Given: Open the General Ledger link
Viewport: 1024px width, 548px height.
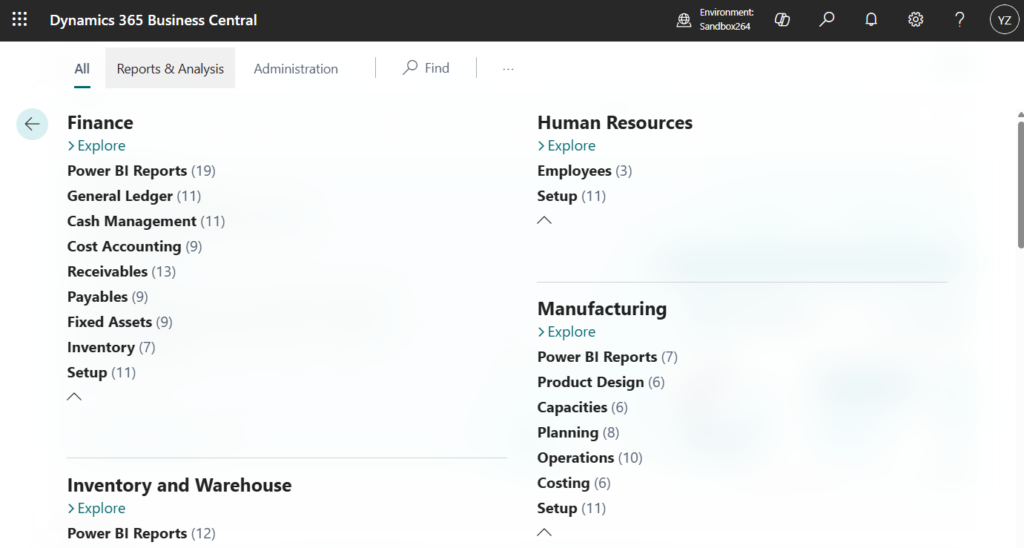Looking at the screenshot, I should coord(120,196).
